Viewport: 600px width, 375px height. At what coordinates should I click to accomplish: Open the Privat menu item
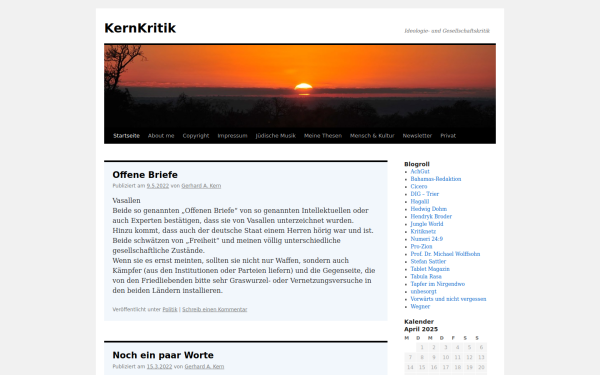pyautogui.click(x=448, y=135)
